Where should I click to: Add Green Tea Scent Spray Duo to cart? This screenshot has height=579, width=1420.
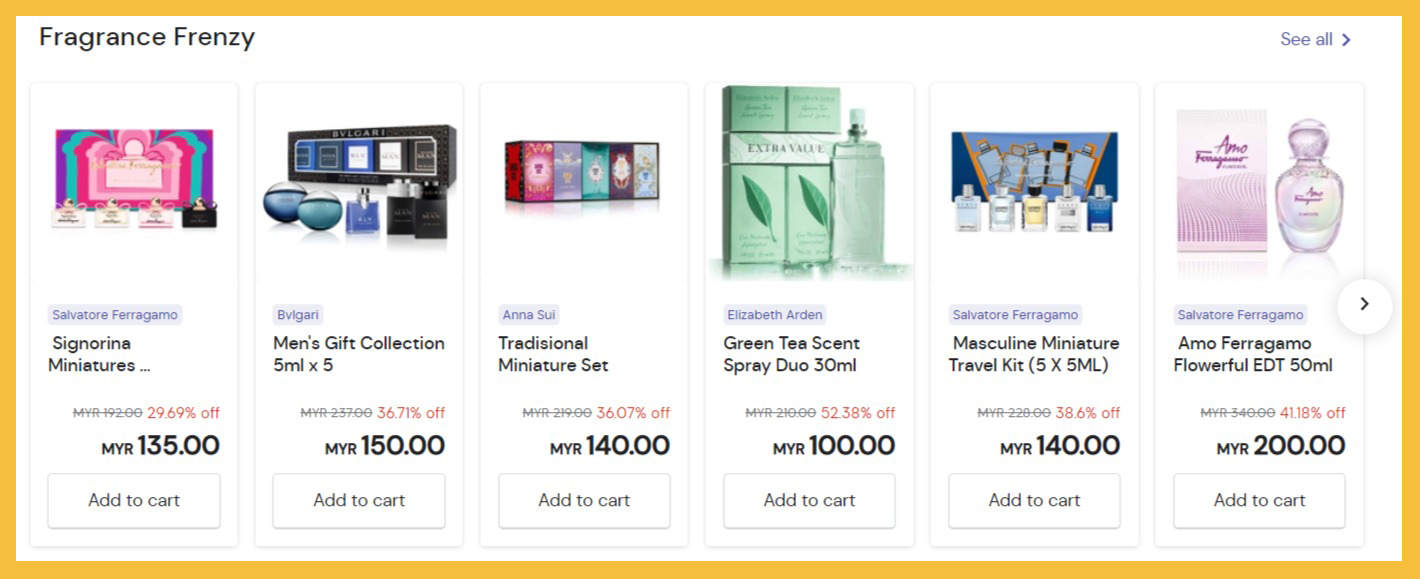pyautogui.click(x=809, y=500)
